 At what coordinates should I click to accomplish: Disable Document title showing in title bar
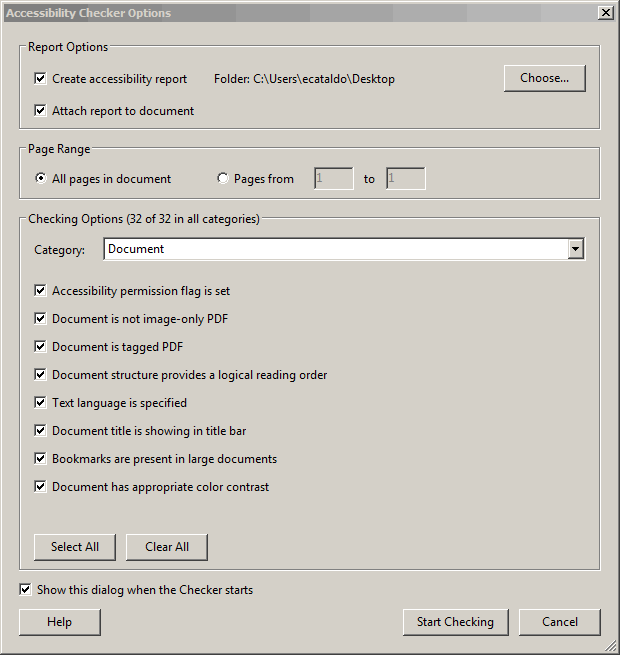pyautogui.click(x=41, y=431)
